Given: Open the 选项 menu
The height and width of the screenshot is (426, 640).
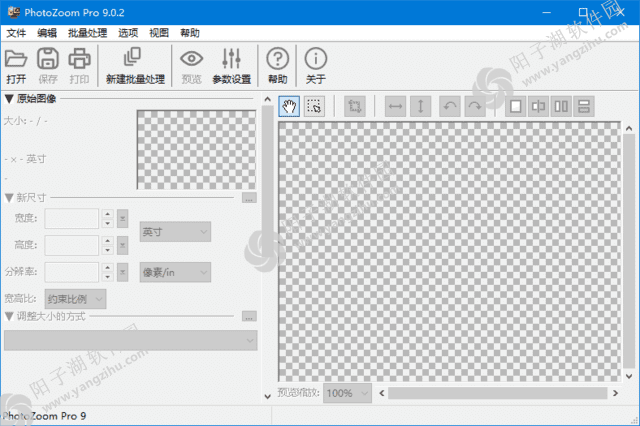Looking at the screenshot, I should click(x=128, y=33).
